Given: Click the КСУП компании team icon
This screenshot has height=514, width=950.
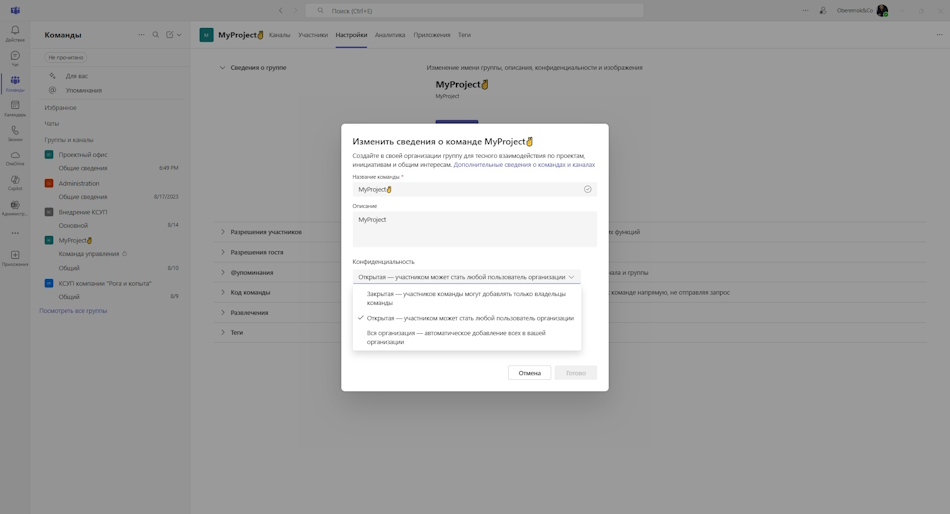Looking at the screenshot, I should 49,283.
